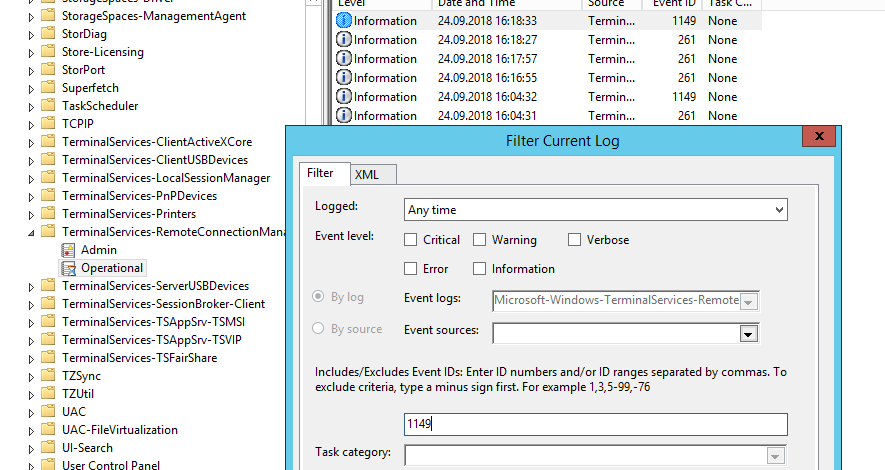Click the Event ID input field containing 1149

[595, 424]
